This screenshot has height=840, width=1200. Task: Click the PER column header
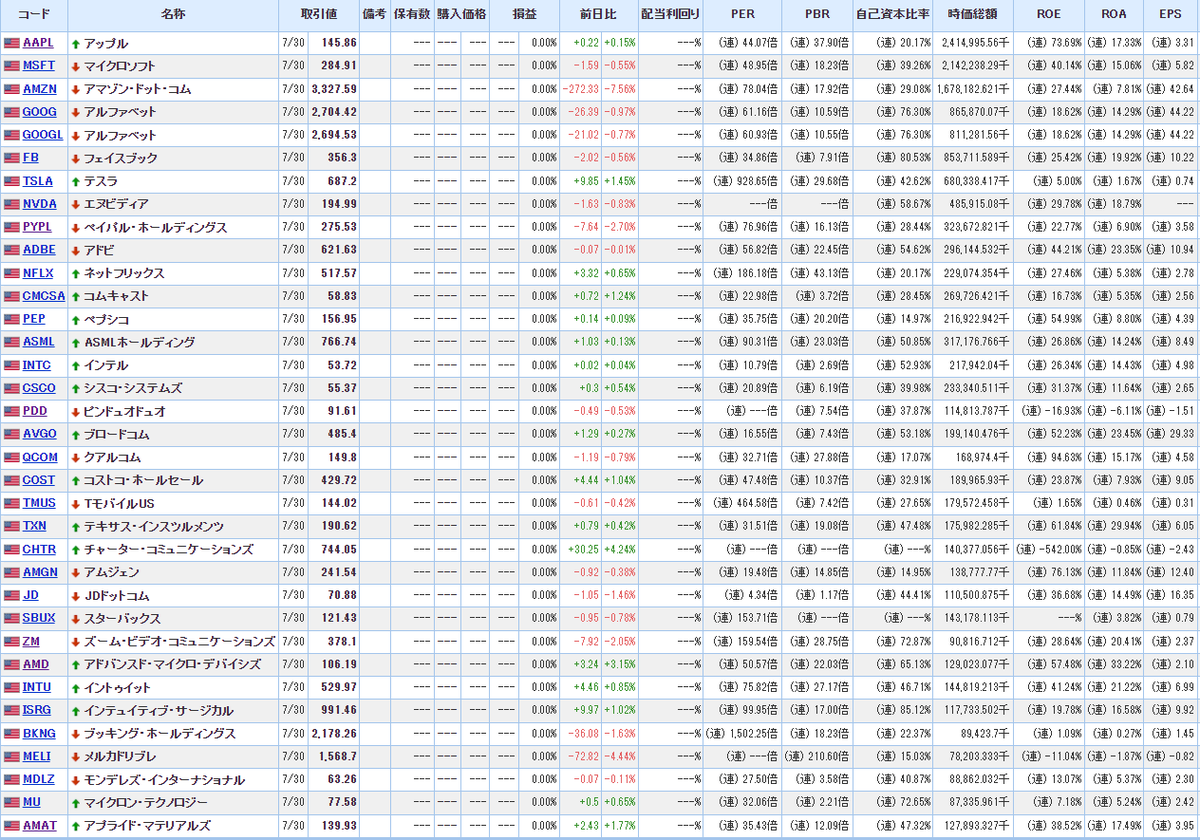coord(742,15)
